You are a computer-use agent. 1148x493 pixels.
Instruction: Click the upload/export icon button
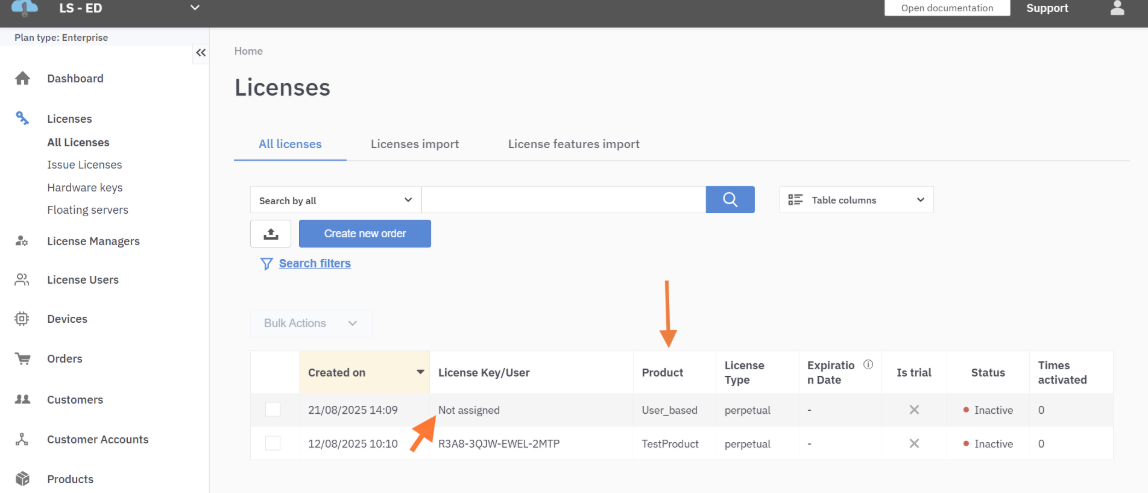pos(270,234)
